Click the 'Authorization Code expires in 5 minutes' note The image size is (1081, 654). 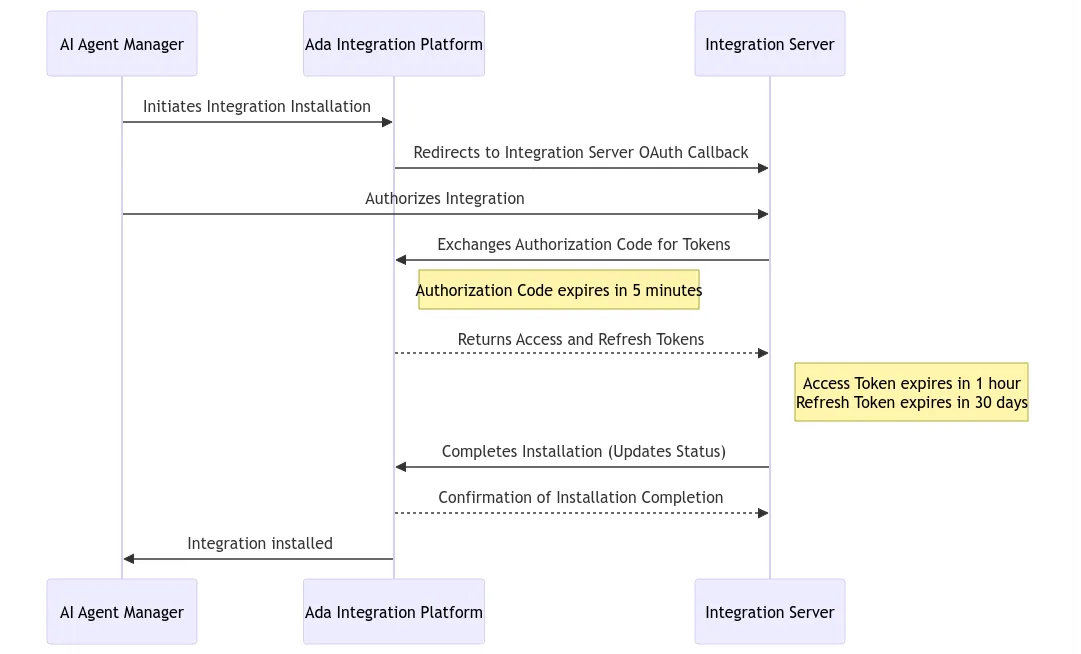[x=558, y=289]
